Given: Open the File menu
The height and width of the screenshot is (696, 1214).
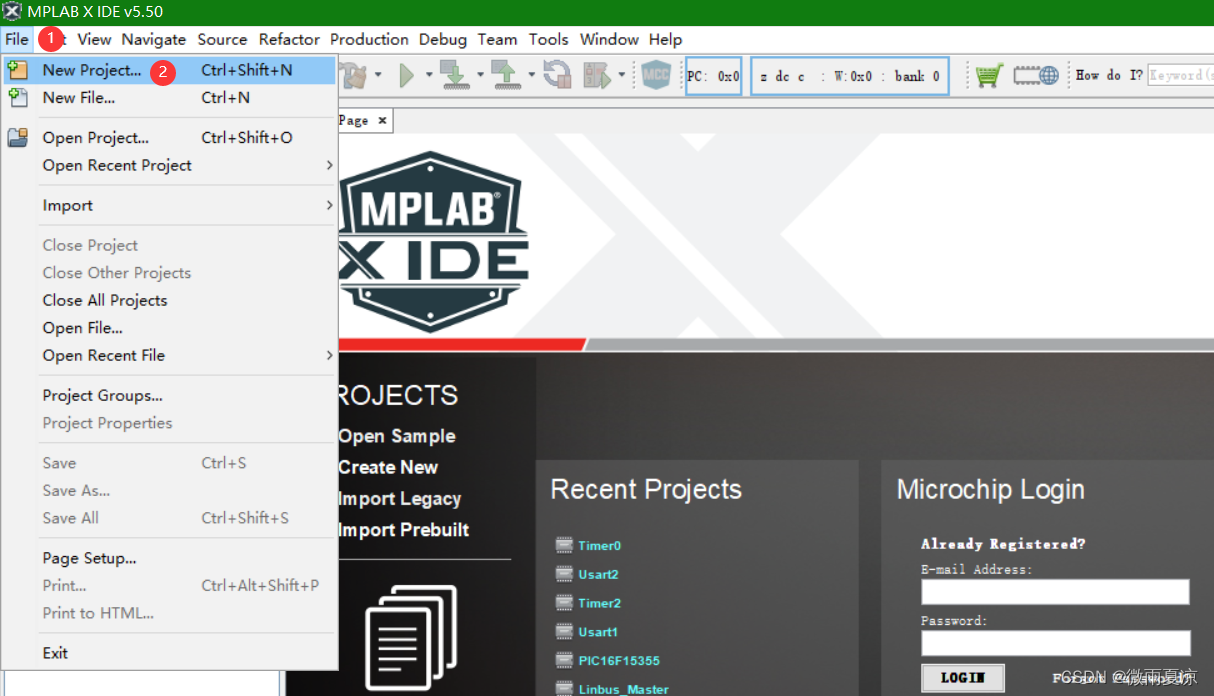Looking at the screenshot, I should (16, 39).
